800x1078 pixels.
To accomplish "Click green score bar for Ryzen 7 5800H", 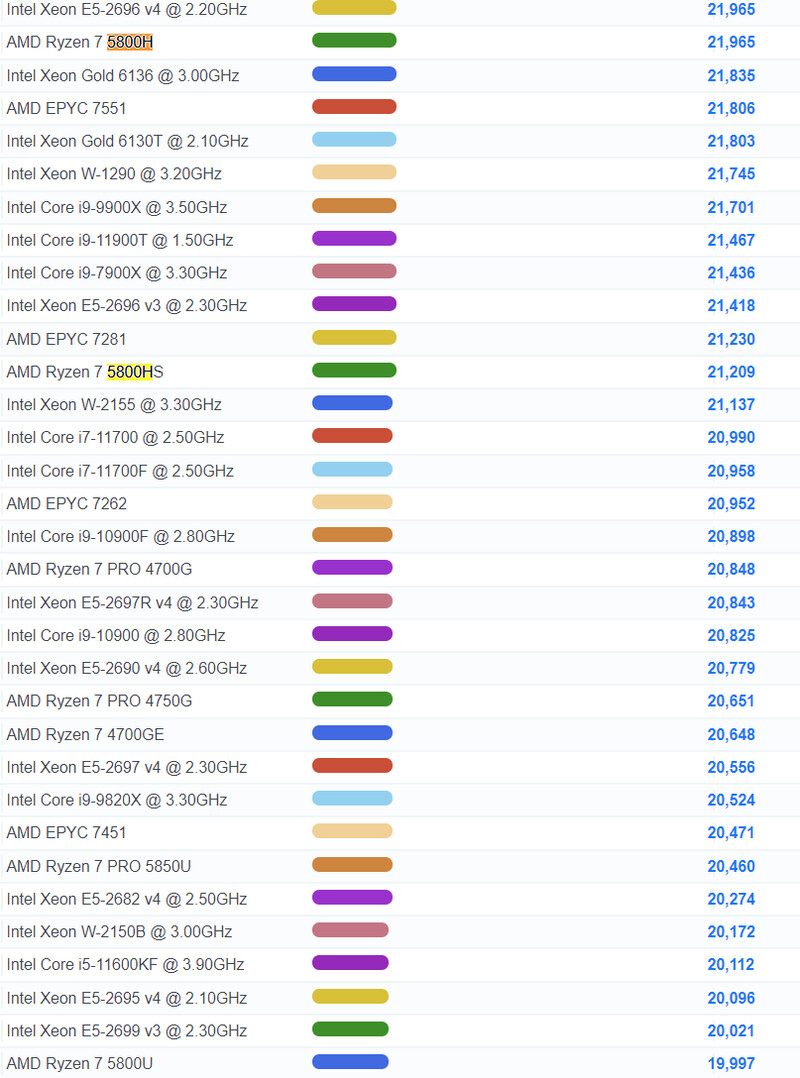I will [354, 41].
